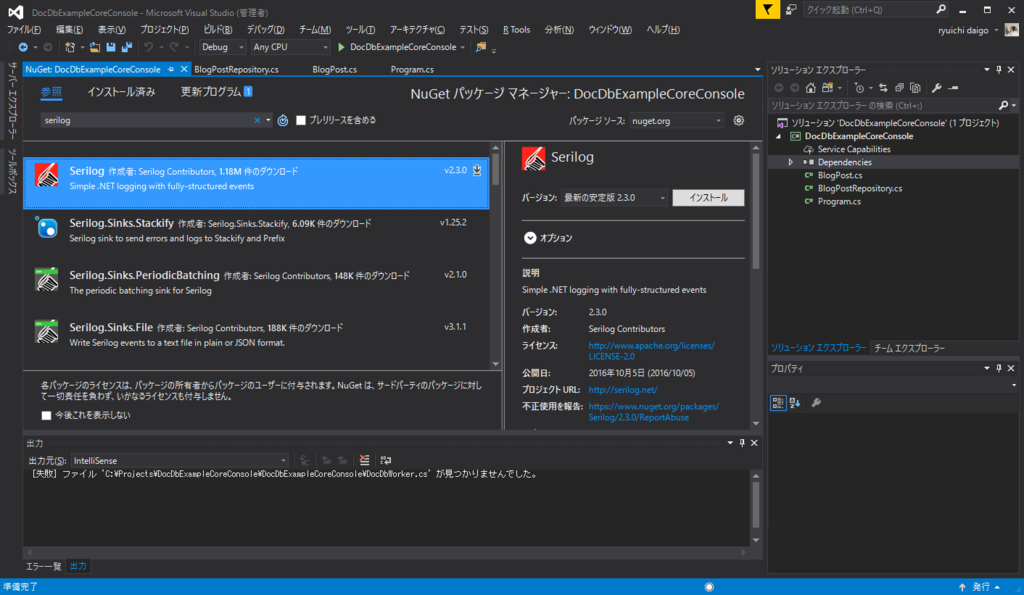Click the Home icon in Solution Explorer
This screenshot has height=595, width=1024.
810,88
